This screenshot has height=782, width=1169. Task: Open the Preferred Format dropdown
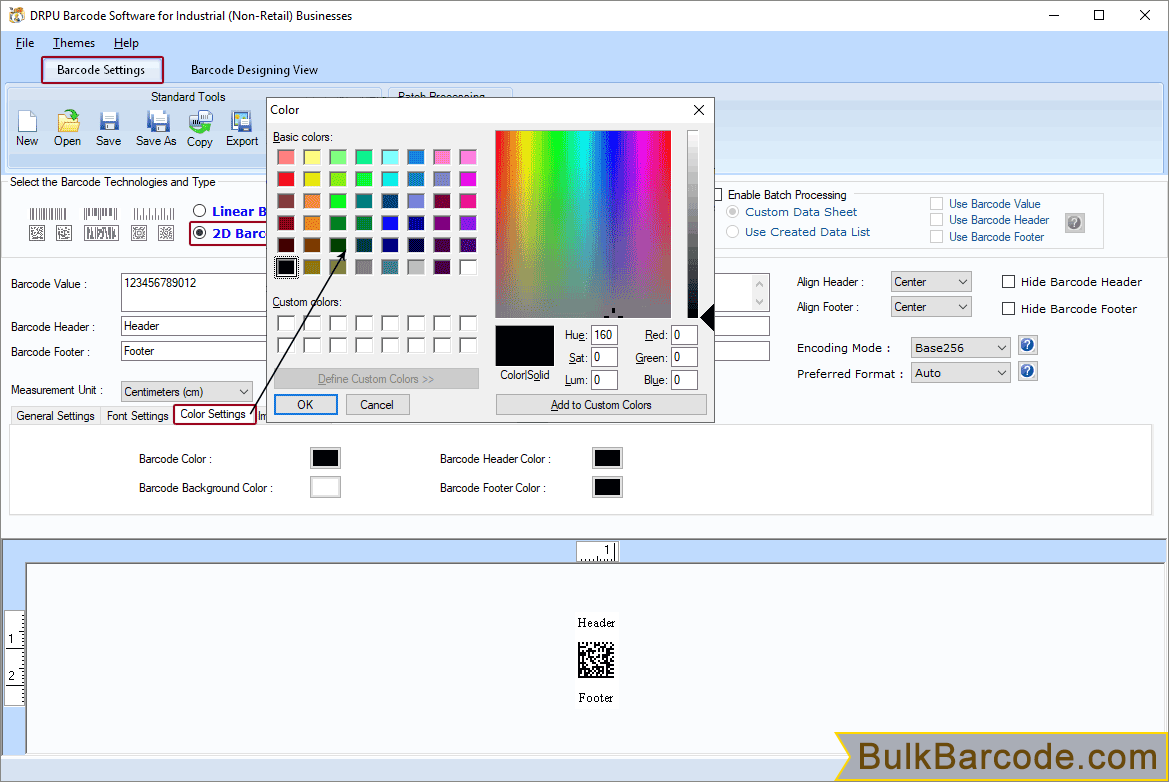pyautogui.click(x=961, y=373)
